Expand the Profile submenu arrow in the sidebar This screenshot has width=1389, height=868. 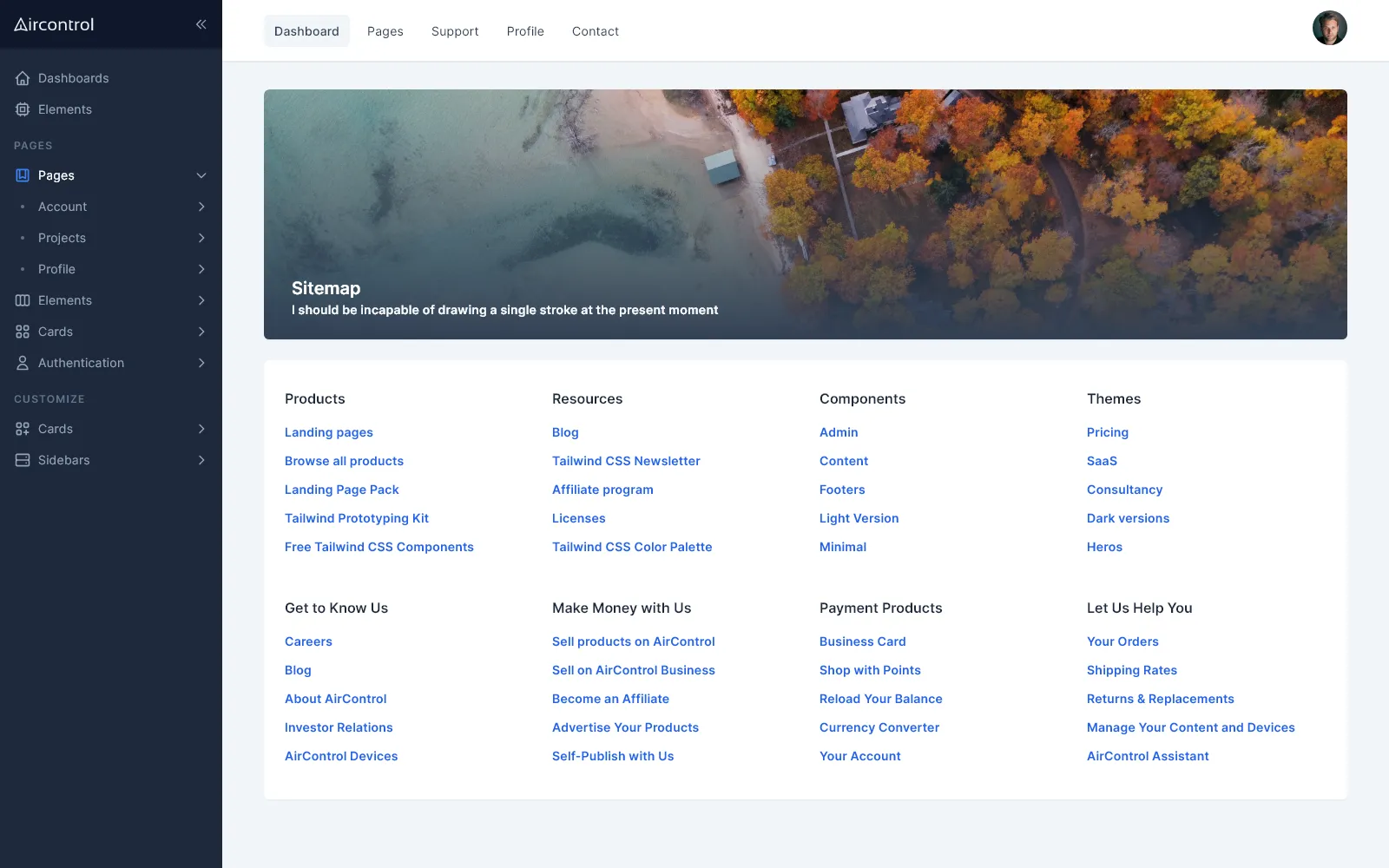[201, 269]
